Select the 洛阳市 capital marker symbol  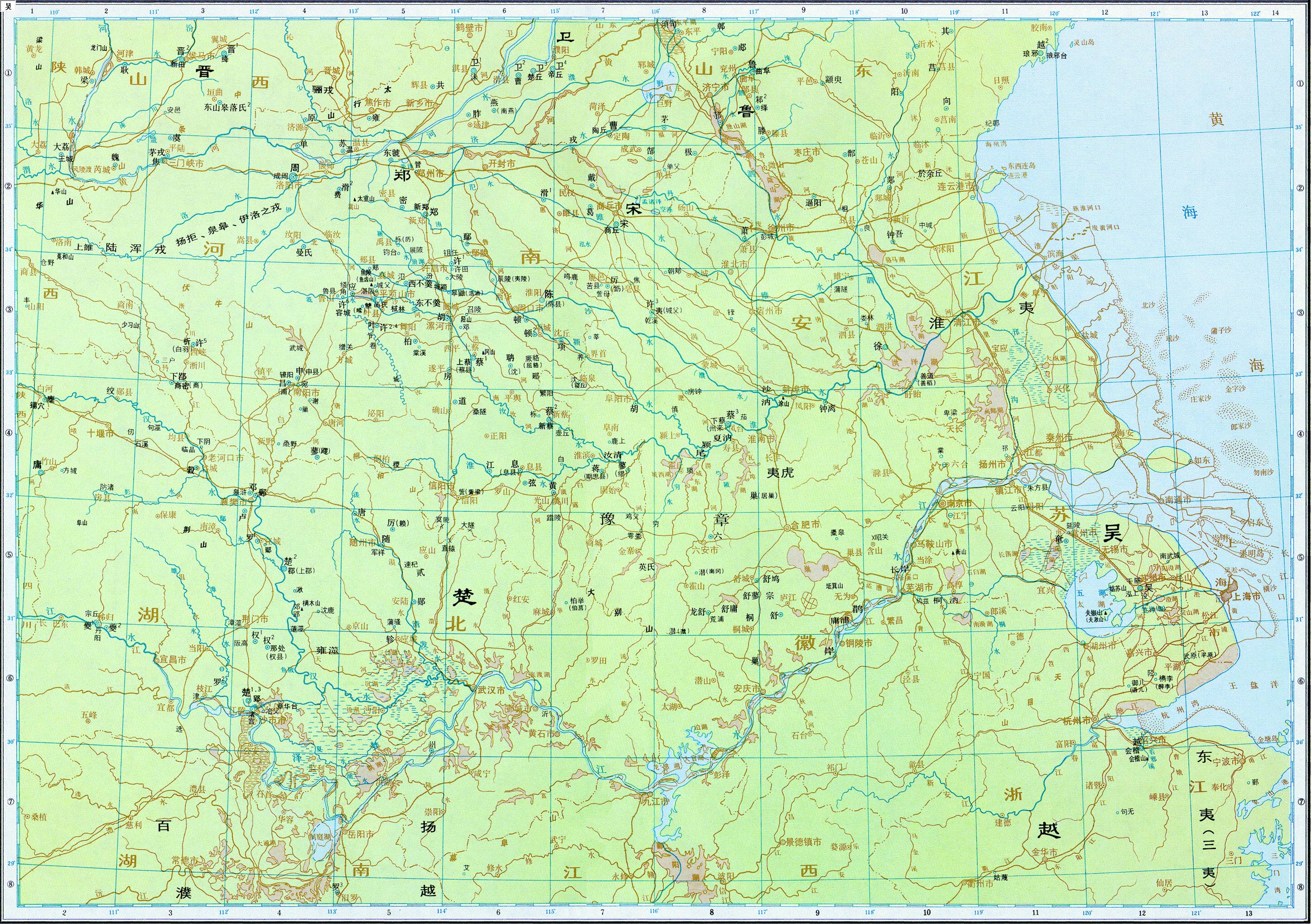tap(294, 177)
